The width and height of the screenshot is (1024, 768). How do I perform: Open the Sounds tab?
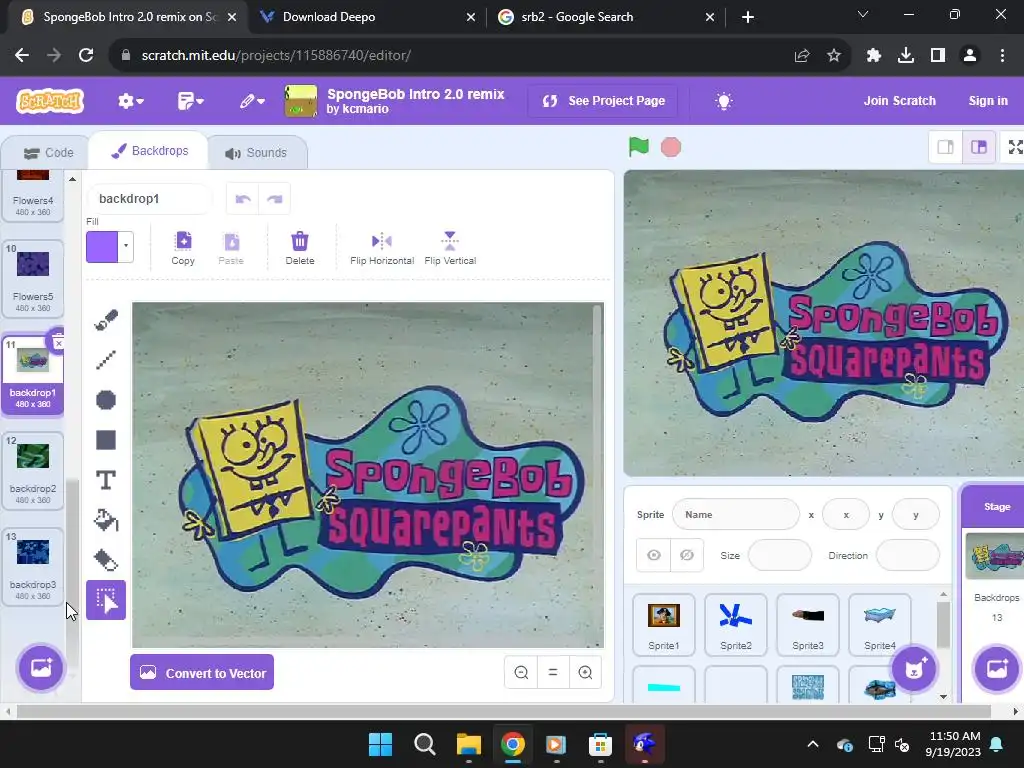pyautogui.click(x=256, y=153)
